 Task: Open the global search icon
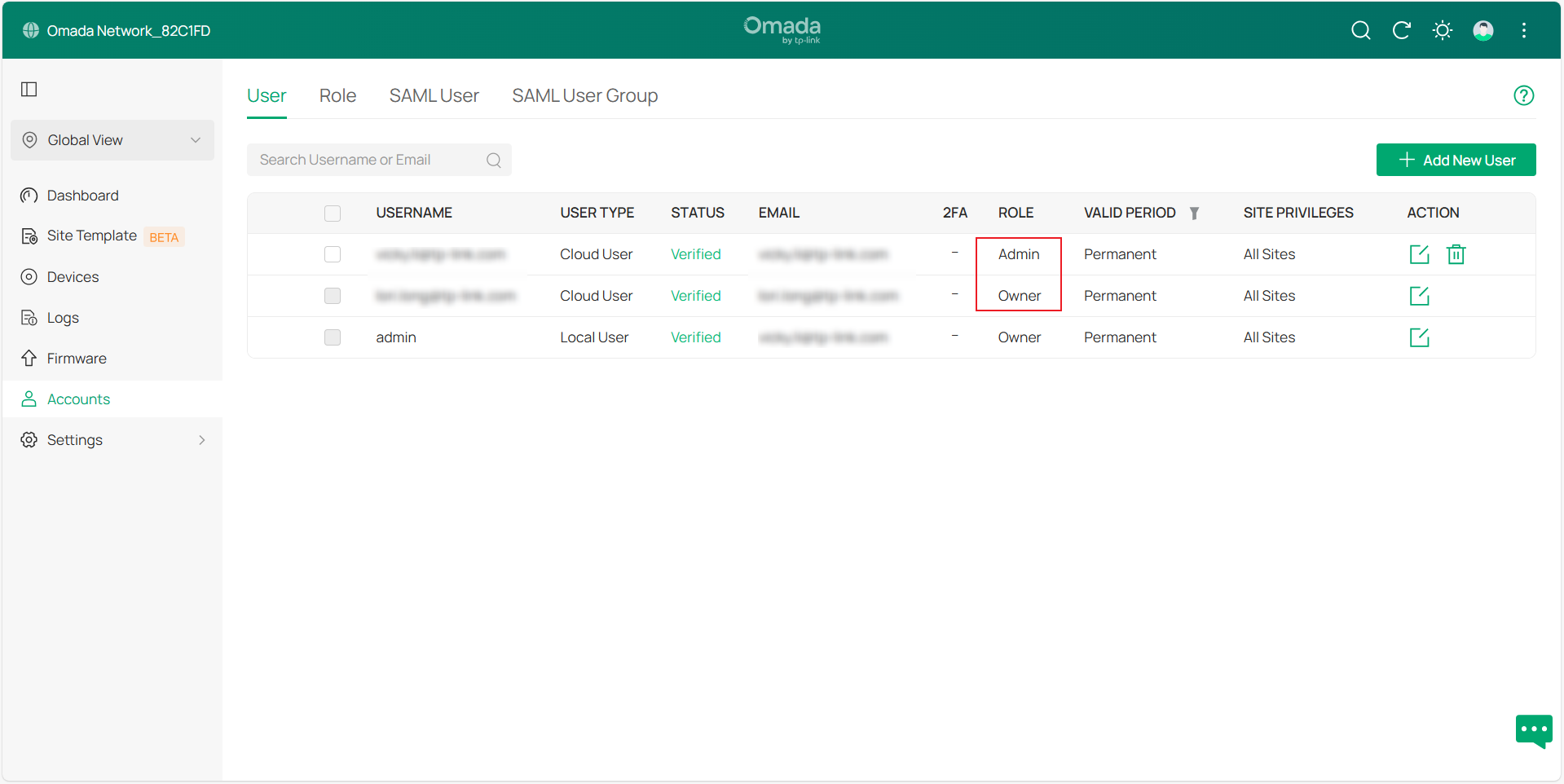click(x=1360, y=30)
